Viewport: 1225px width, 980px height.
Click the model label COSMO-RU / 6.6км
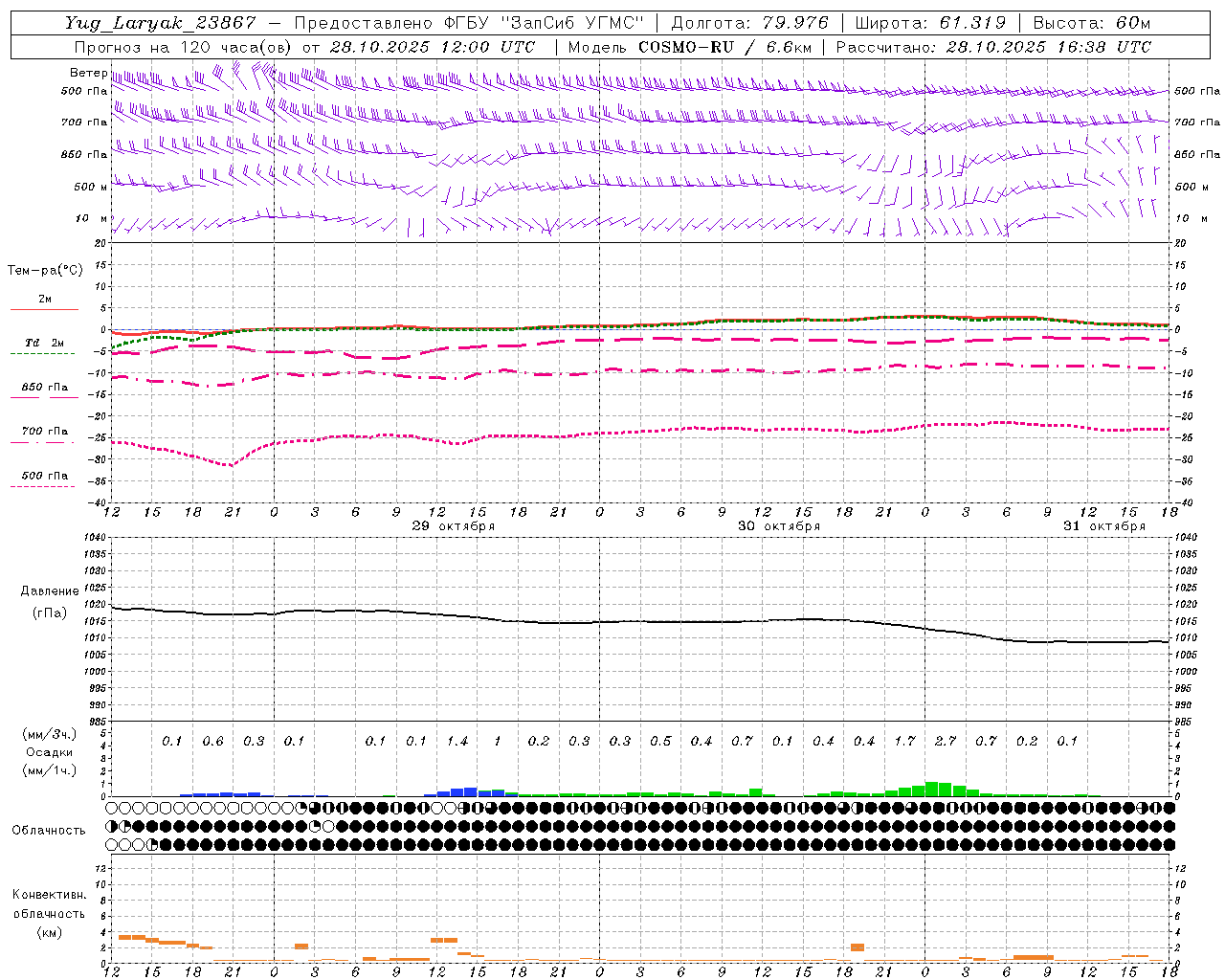pyautogui.click(x=724, y=47)
